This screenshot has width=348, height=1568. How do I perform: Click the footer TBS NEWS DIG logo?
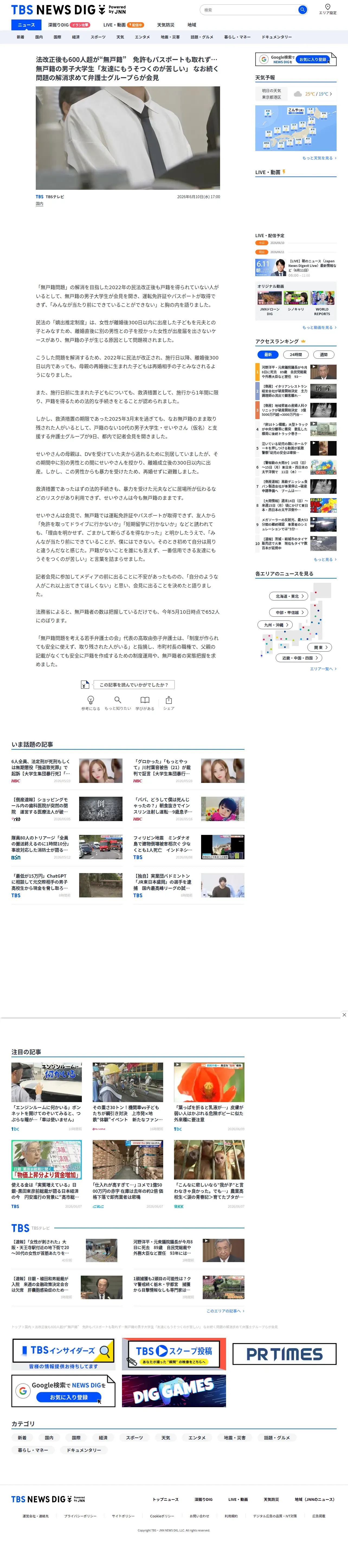click(48, 1499)
